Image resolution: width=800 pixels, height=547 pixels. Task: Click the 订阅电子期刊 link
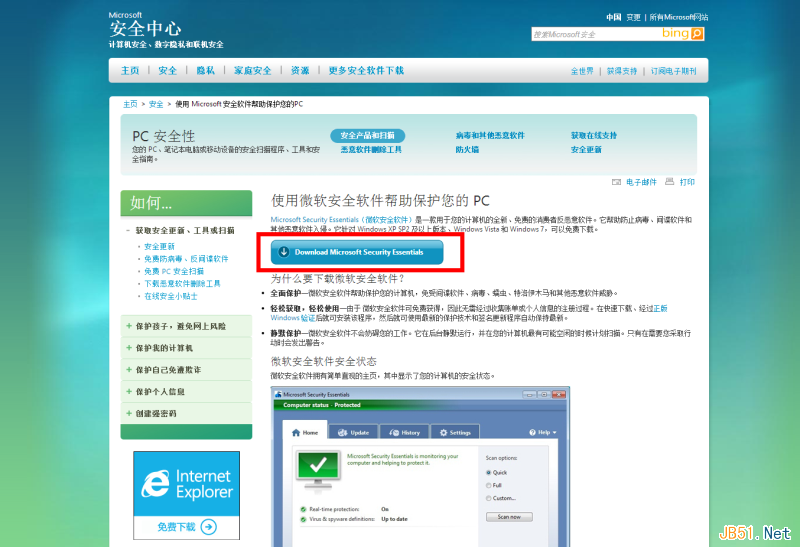pyautogui.click(x=673, y=71)
